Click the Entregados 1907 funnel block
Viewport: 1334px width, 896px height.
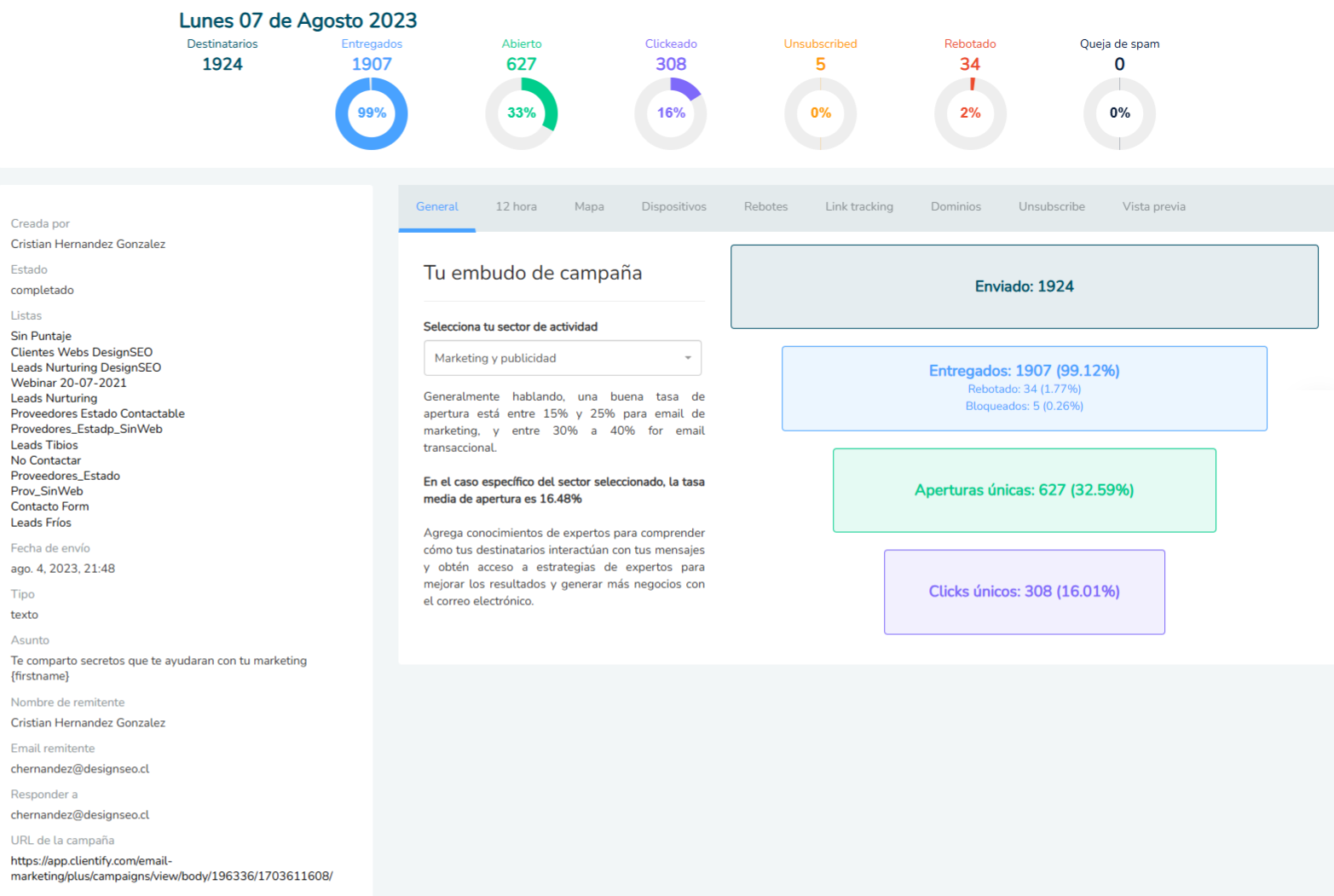point(1024,388)
